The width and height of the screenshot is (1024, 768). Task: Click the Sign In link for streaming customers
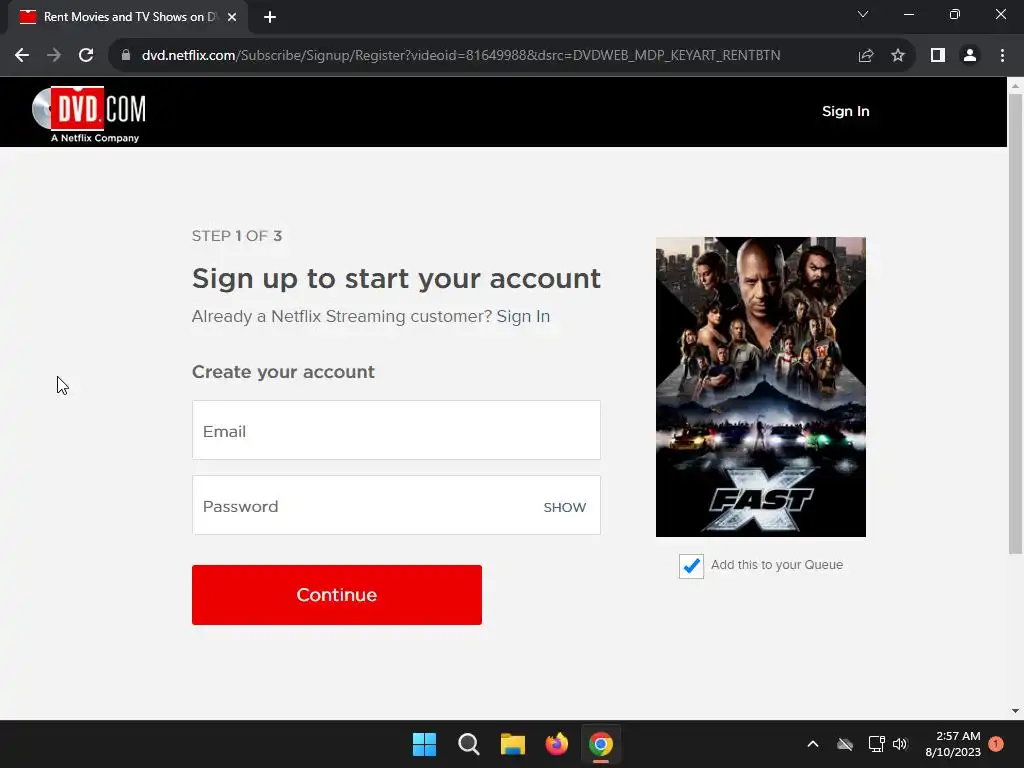coord(523,316)
